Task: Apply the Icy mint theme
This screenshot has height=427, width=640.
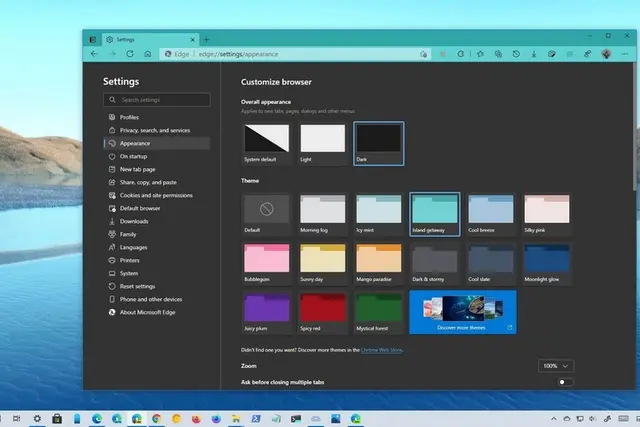Action: click(x=379, y=214)
